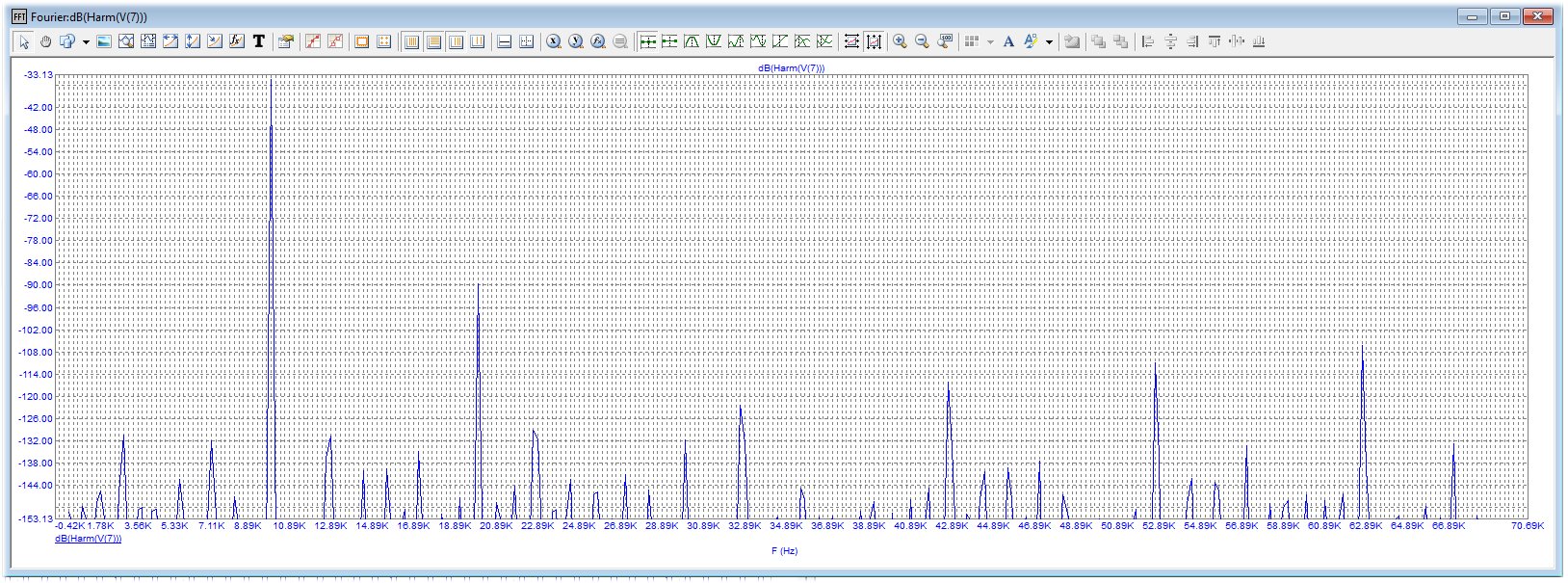The image size is (1568, 583).
Task: Click the Inflection cursor function icon
Action: (780, 41)
